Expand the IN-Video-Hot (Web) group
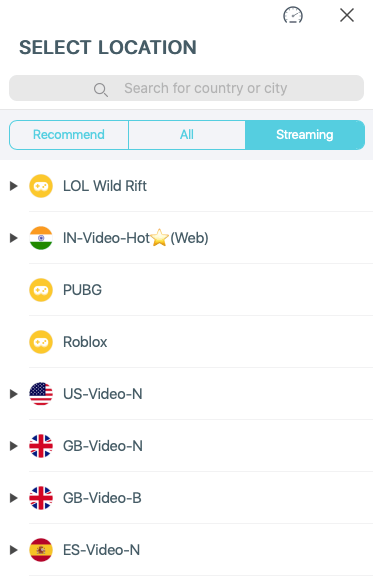The width and height of the screenshot is (373, 576). tap(14, 238)
